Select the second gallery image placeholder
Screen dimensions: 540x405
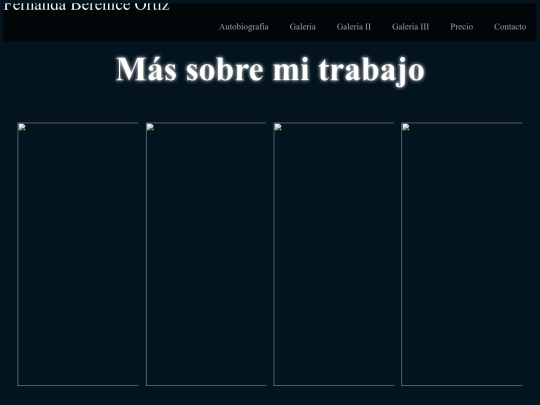[x=206, y=254]
